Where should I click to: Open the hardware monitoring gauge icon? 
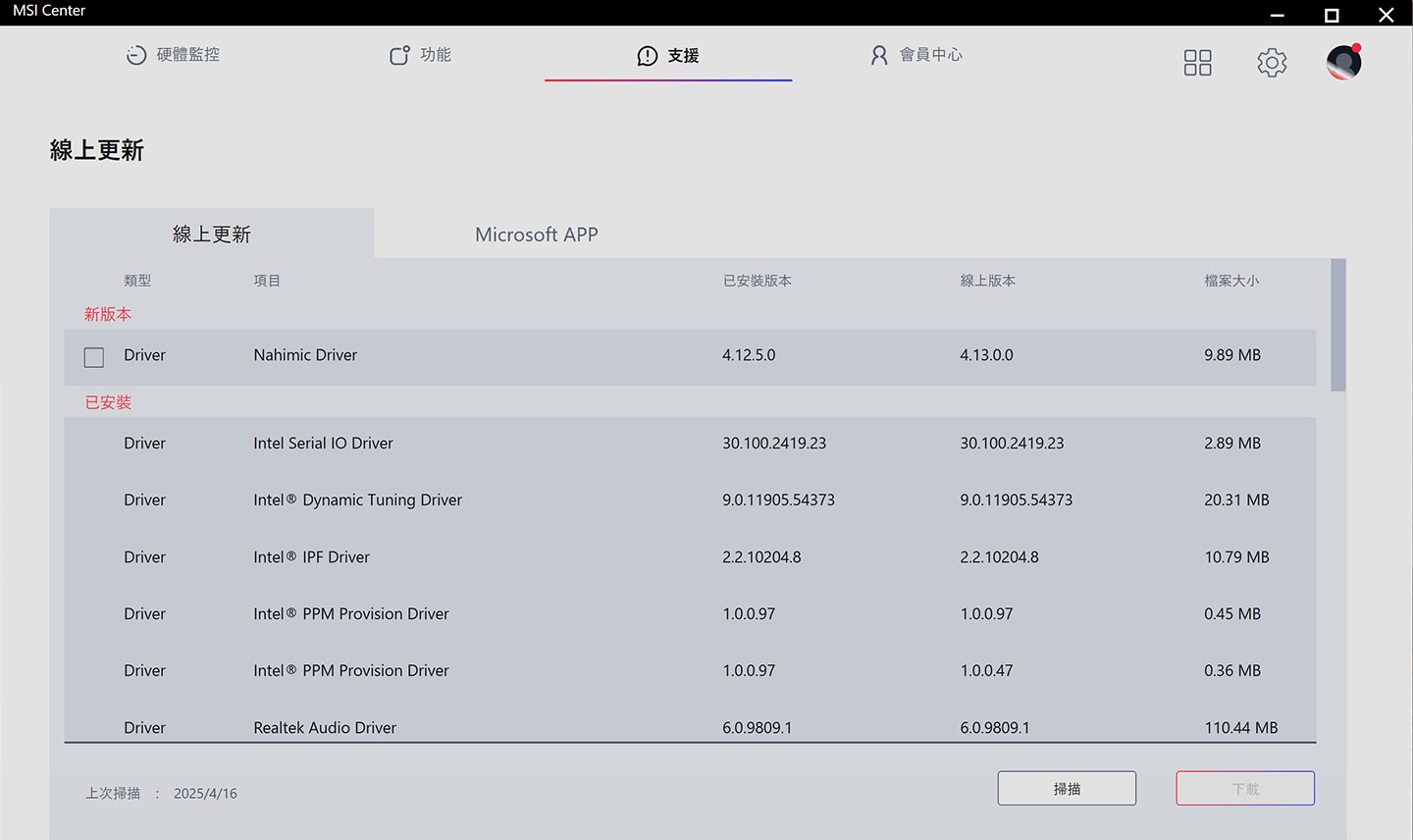tap(136, 55)
